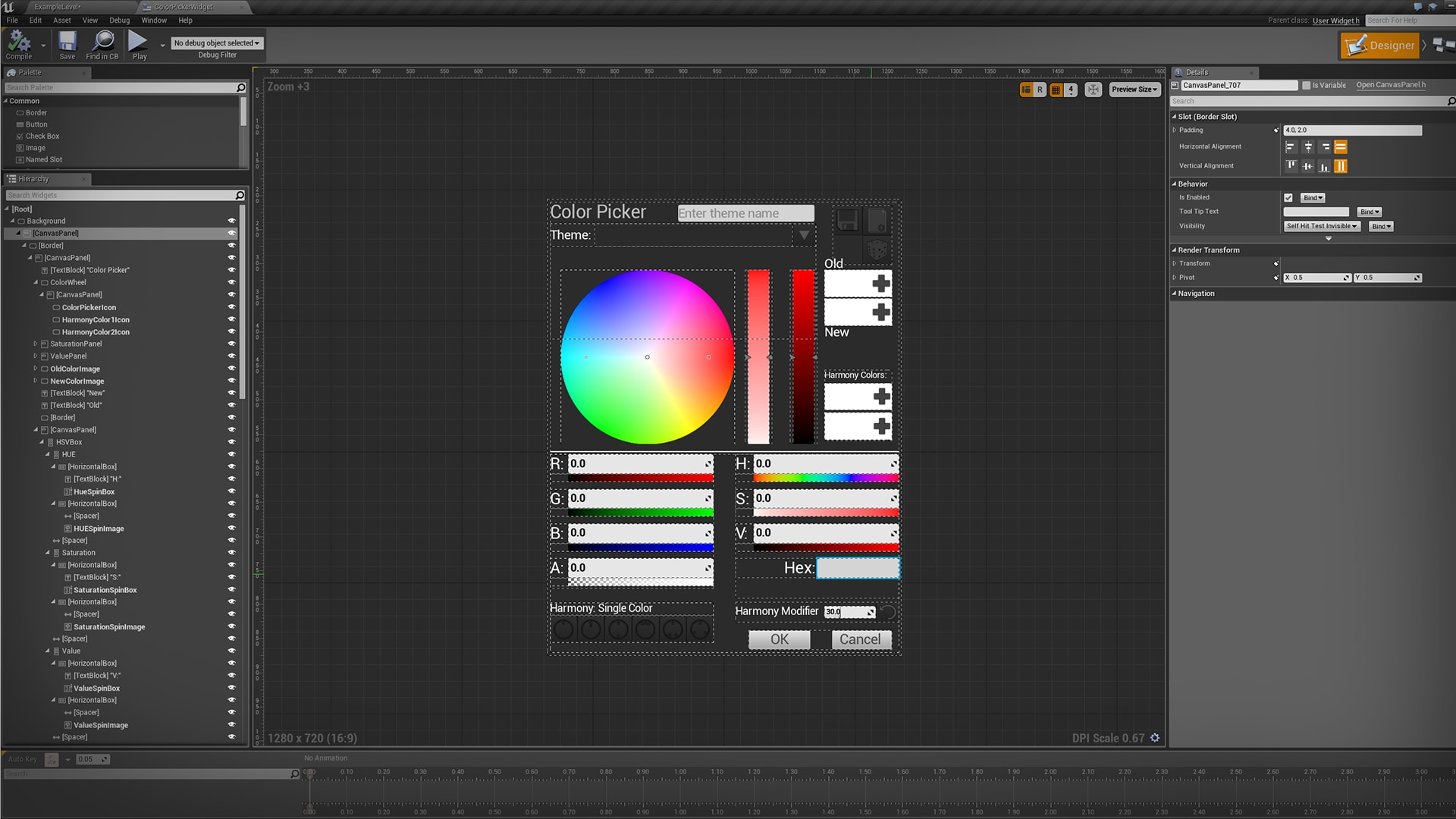Set Horizontal Alignment to fill
The image size is (1456, 819).
1341,146
